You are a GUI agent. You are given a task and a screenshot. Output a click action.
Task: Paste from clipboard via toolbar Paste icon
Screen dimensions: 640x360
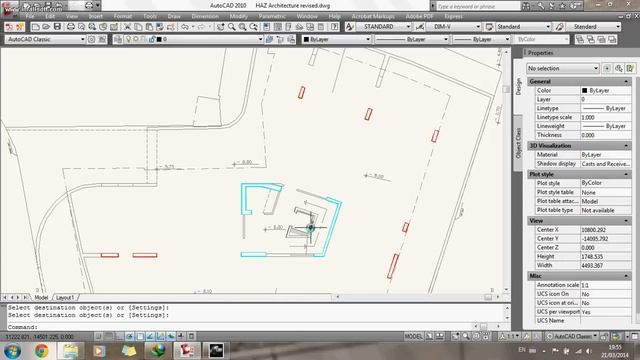click(149, 27)
